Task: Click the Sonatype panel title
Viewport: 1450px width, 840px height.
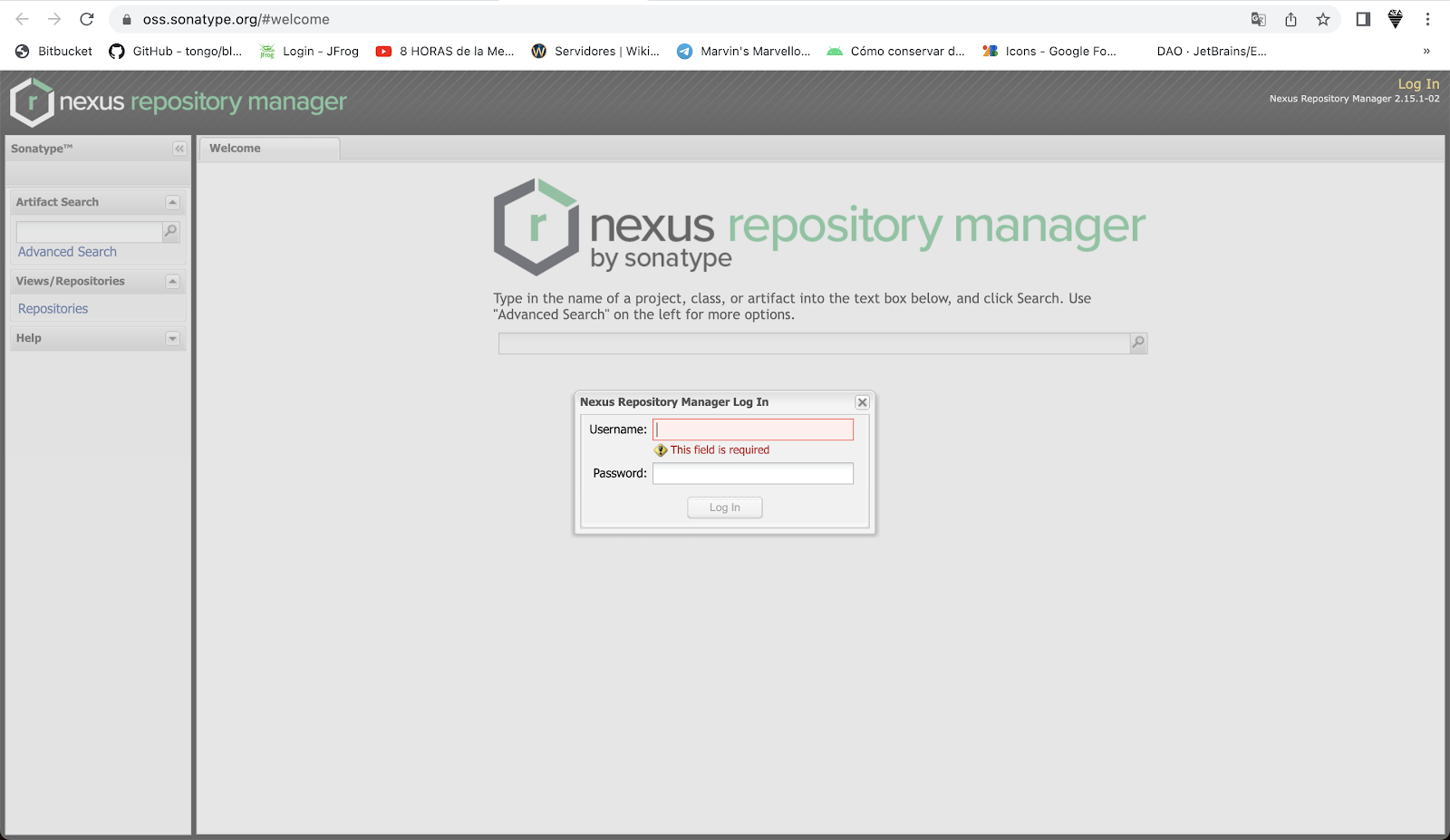Action: click(x=42, y=149)
